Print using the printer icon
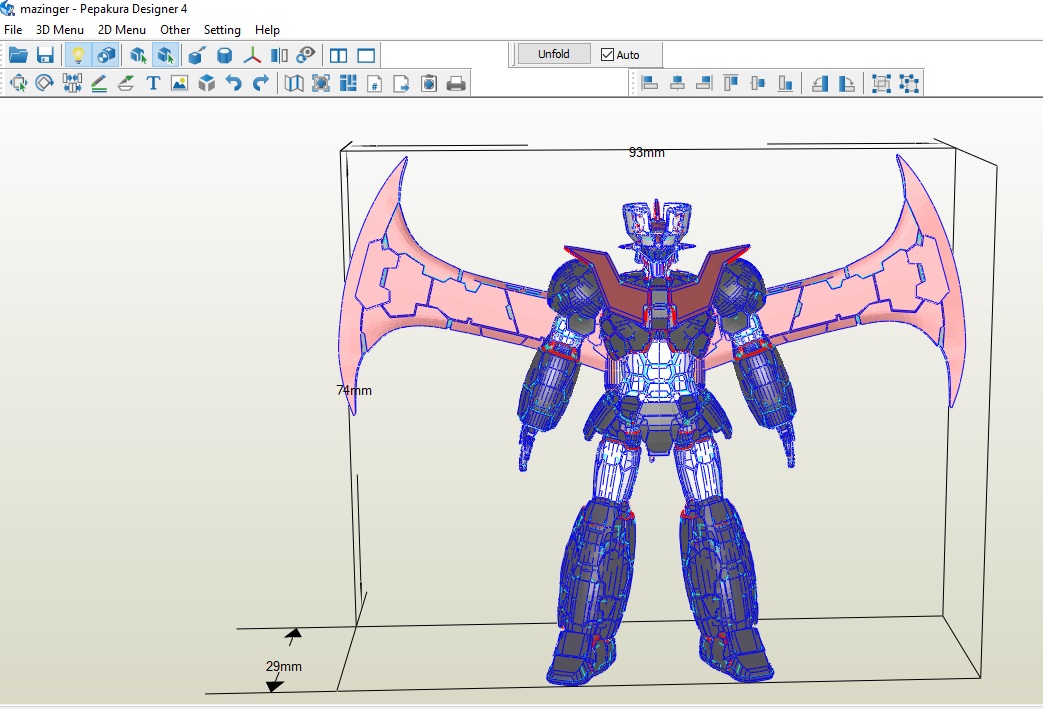Image resolution: width=1043 pixels, height=709 pixels. (x=456, y=84)
